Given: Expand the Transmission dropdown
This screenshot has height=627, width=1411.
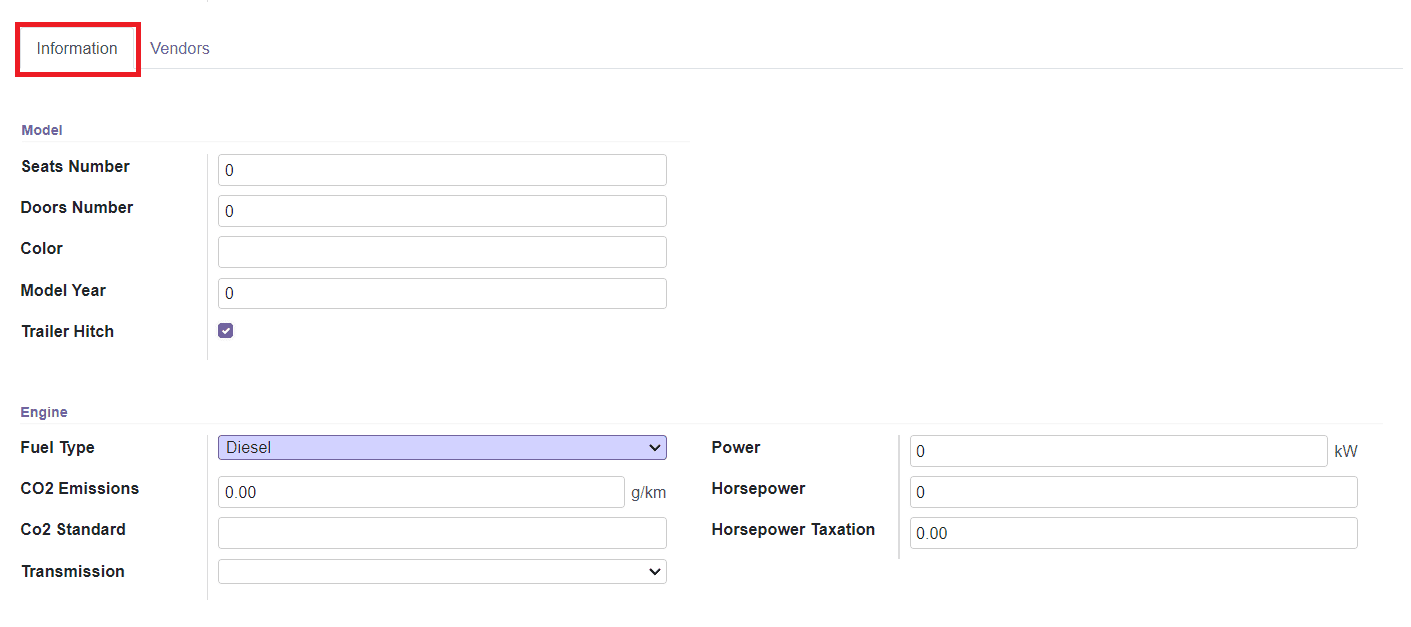Looking at the screenshot, I should click(442, 571).
